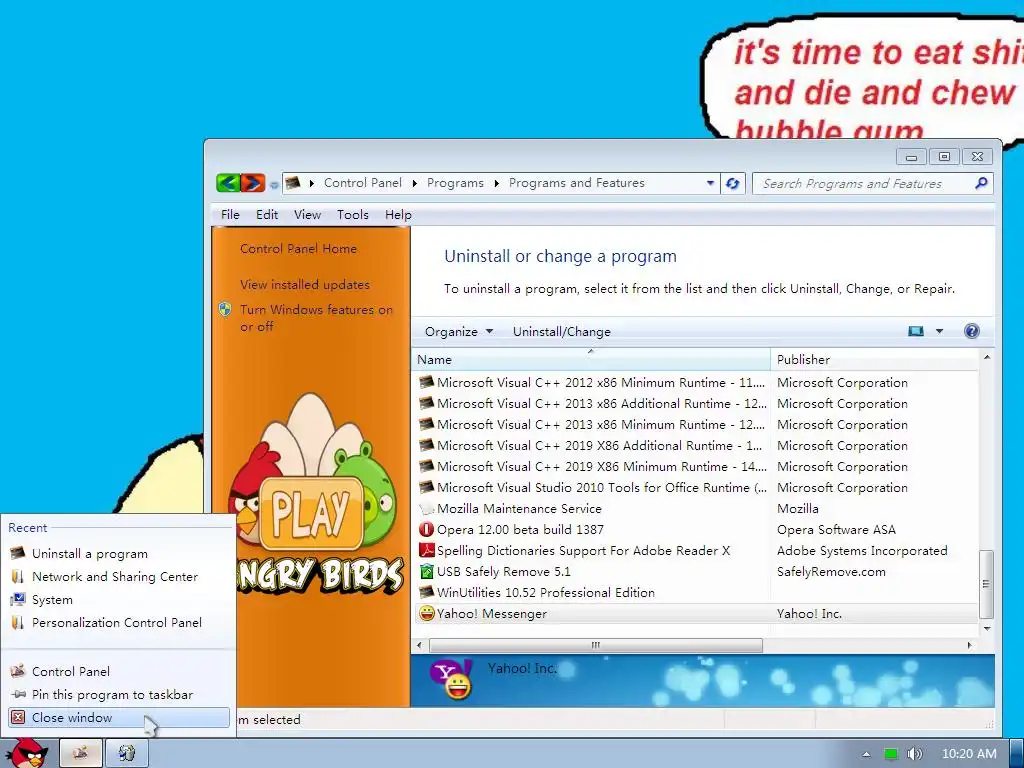Image resolution: width=1024 pixels, height=768 pixels.
Task: Select Microsoft Visual C++ 2019 X86 Minimum Runtime
Action: pos(601,466)
